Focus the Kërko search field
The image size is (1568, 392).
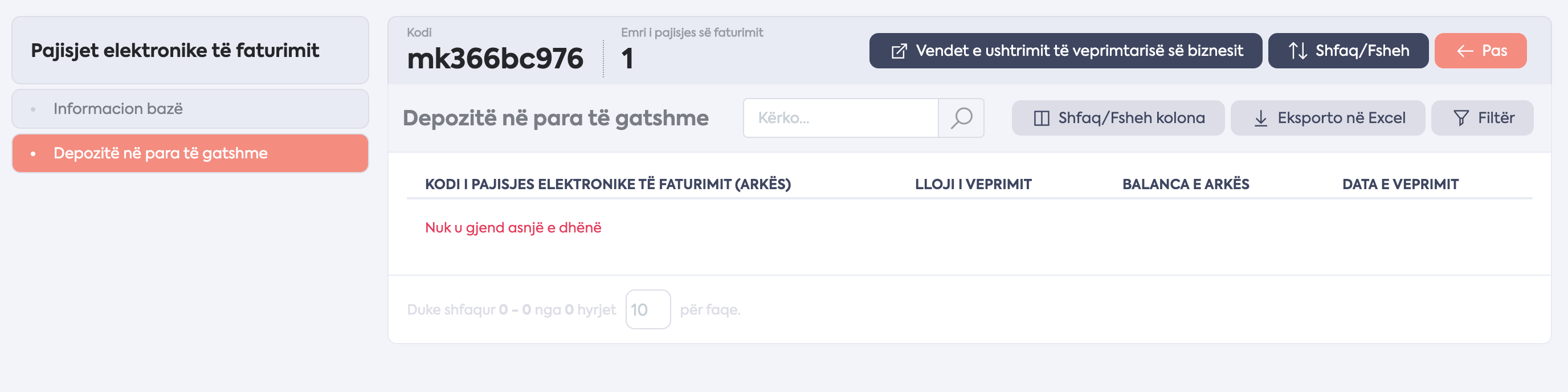[x=840, y=118]
